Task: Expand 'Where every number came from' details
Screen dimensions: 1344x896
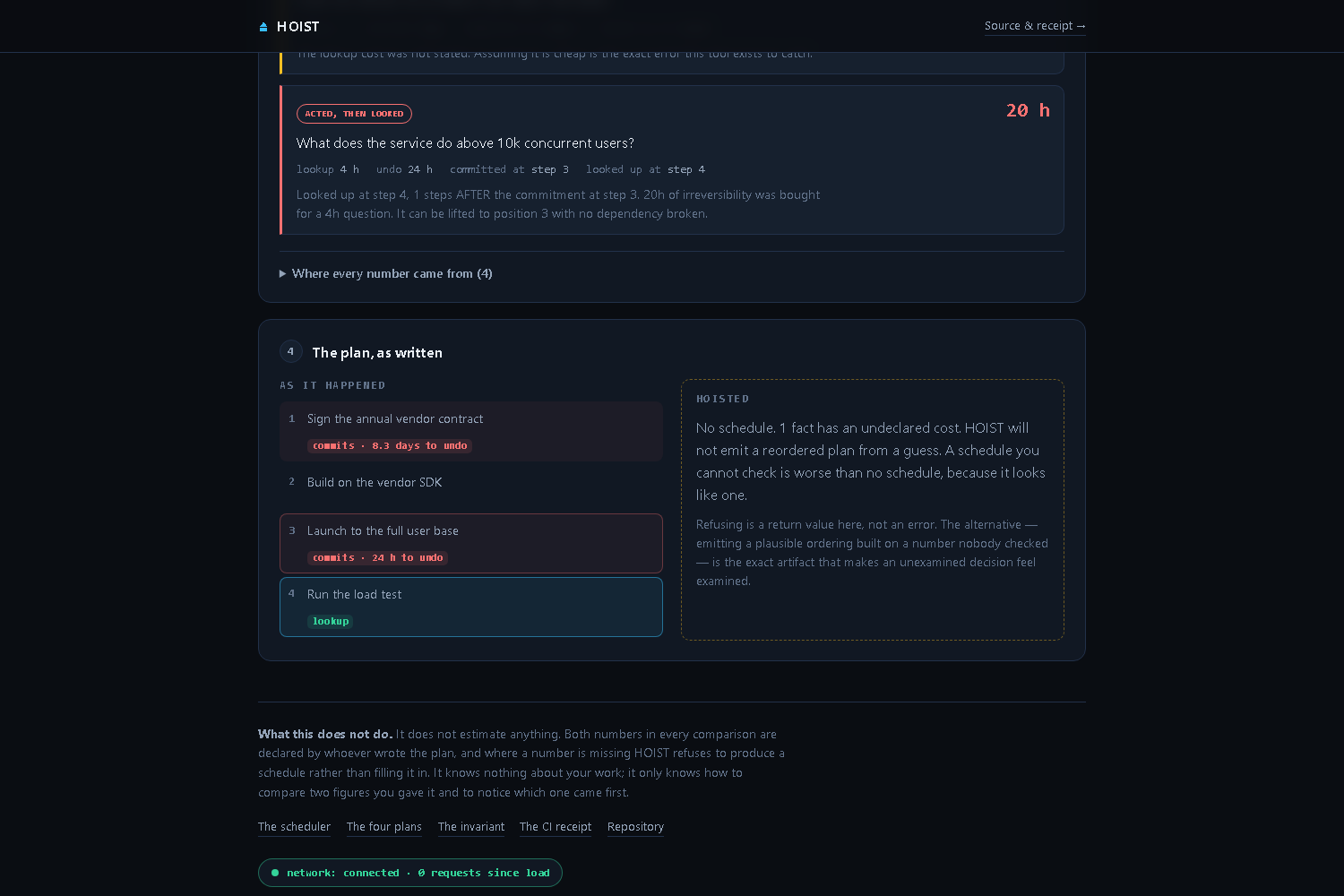Action: point(386,273)
